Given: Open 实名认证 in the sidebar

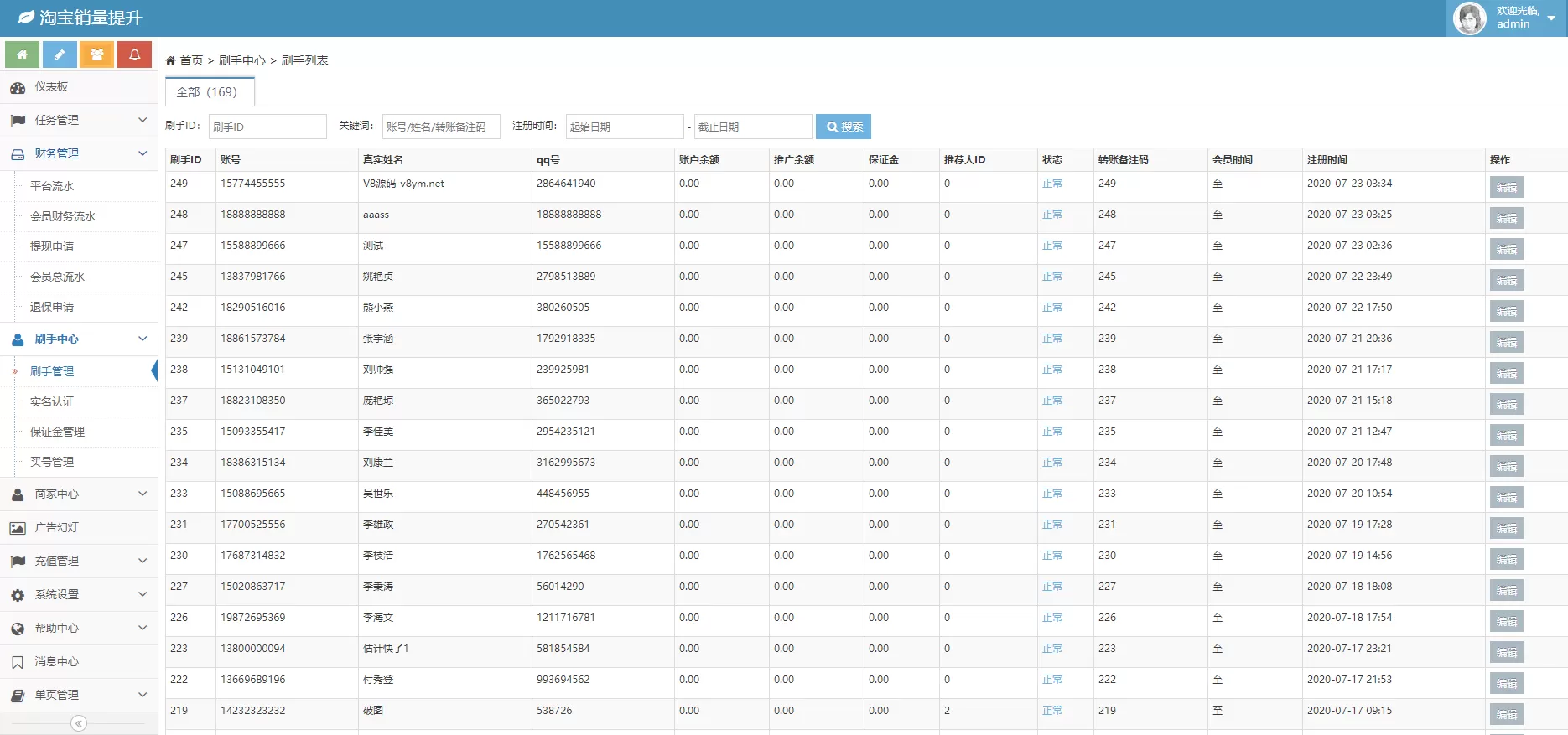Looking at the screenshot, I should pyautogui.click(x=52, y=401).
